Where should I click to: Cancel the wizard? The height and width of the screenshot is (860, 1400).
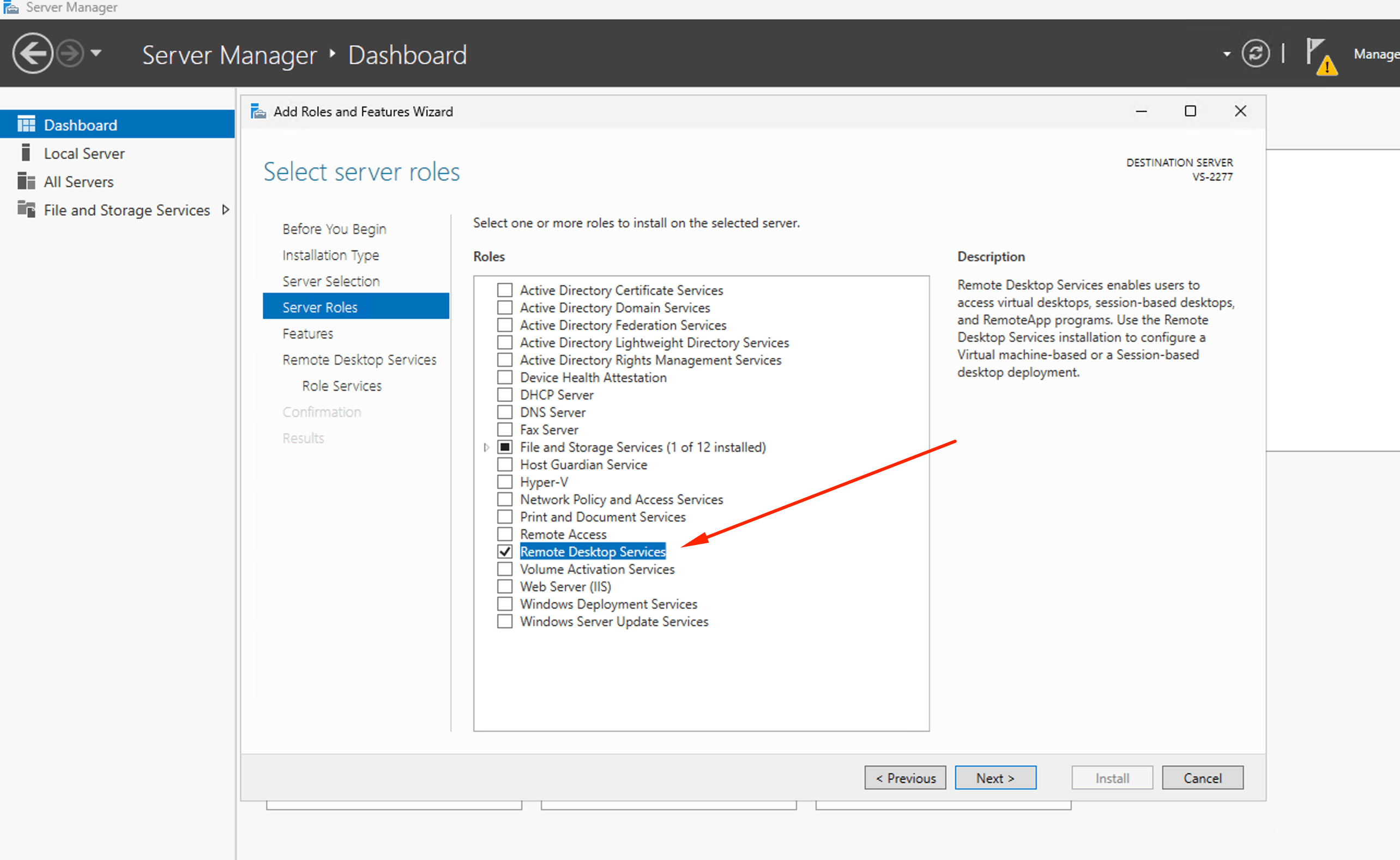point(1203,778)
